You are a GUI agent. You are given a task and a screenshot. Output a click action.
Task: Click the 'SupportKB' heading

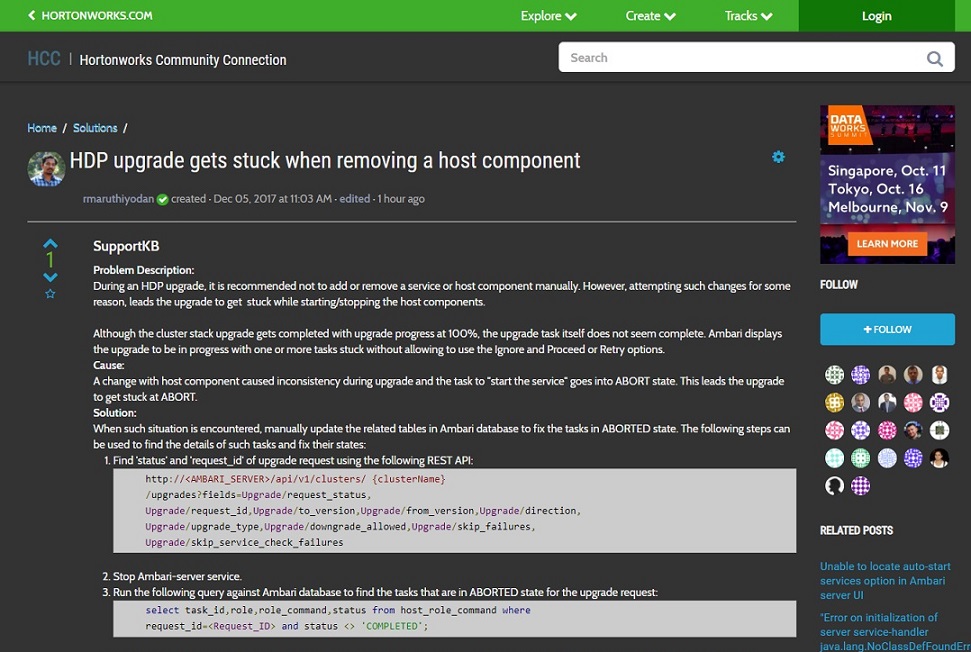tap(126, 246)
